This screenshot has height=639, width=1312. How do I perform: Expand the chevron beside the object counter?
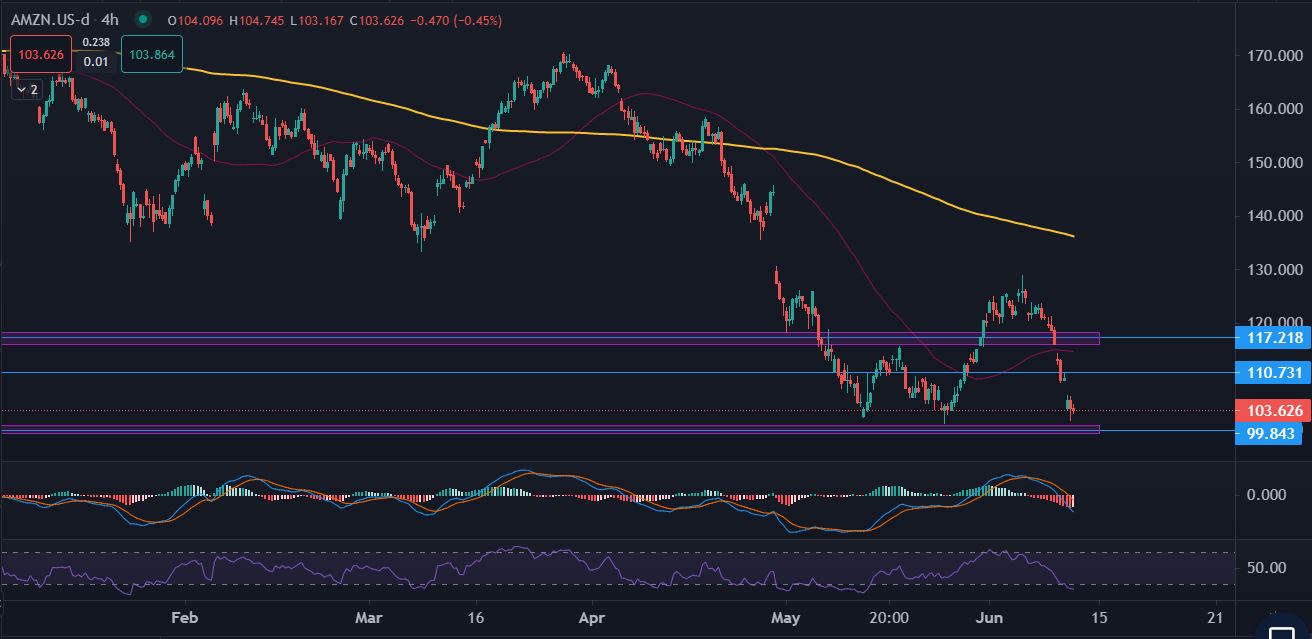[21, 89]
